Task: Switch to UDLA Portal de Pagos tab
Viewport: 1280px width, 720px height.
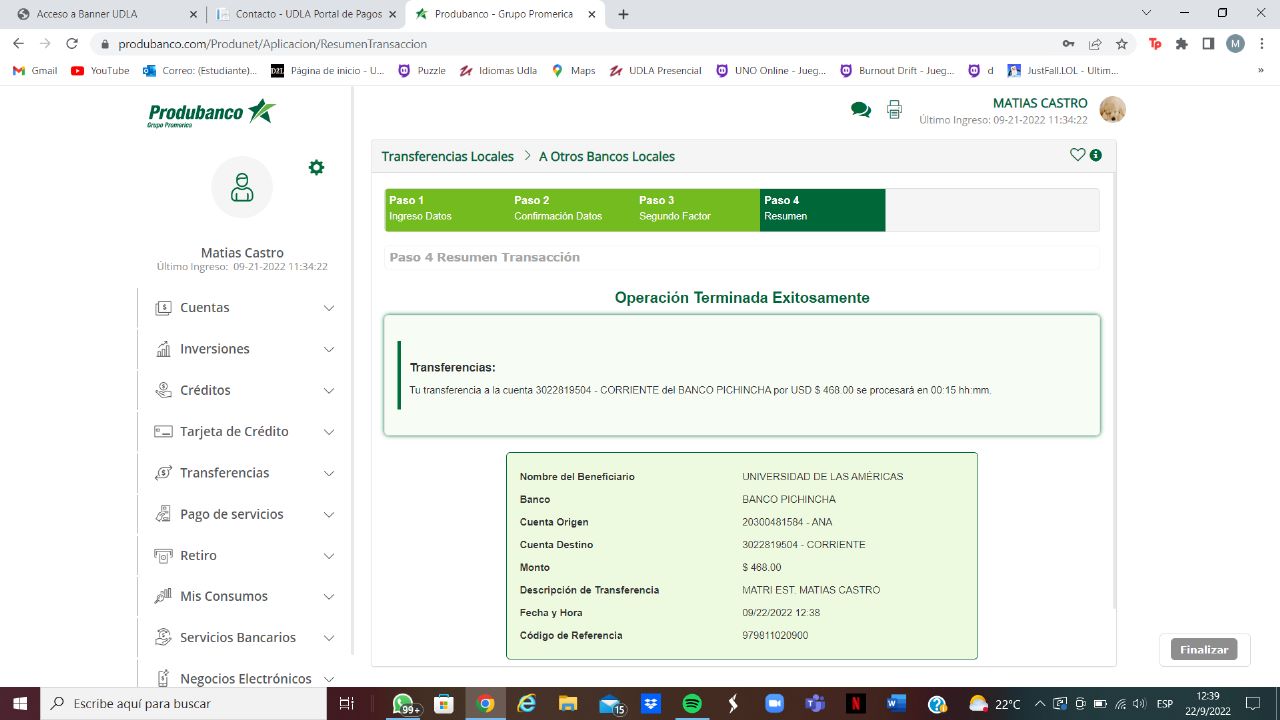Action: 305,14
